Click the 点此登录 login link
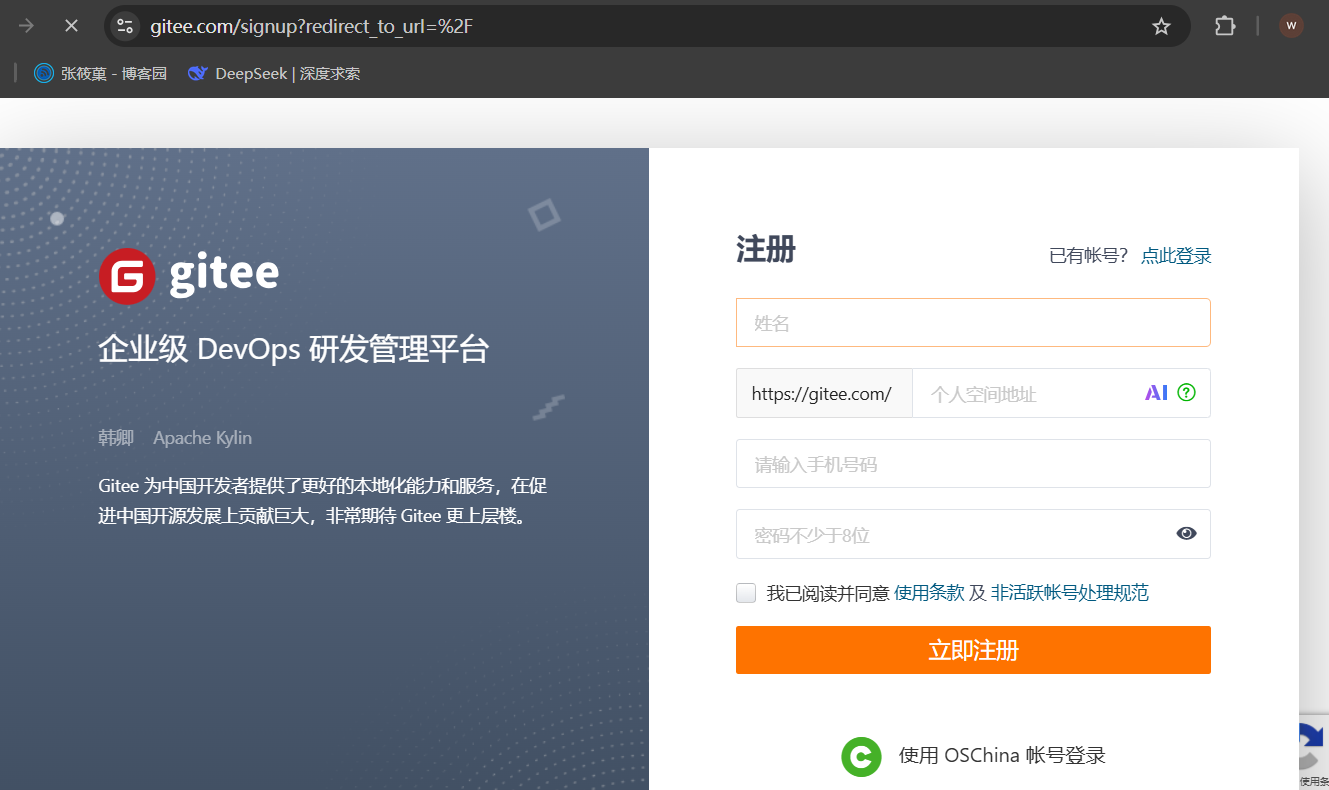 [x=1176, y=256]
